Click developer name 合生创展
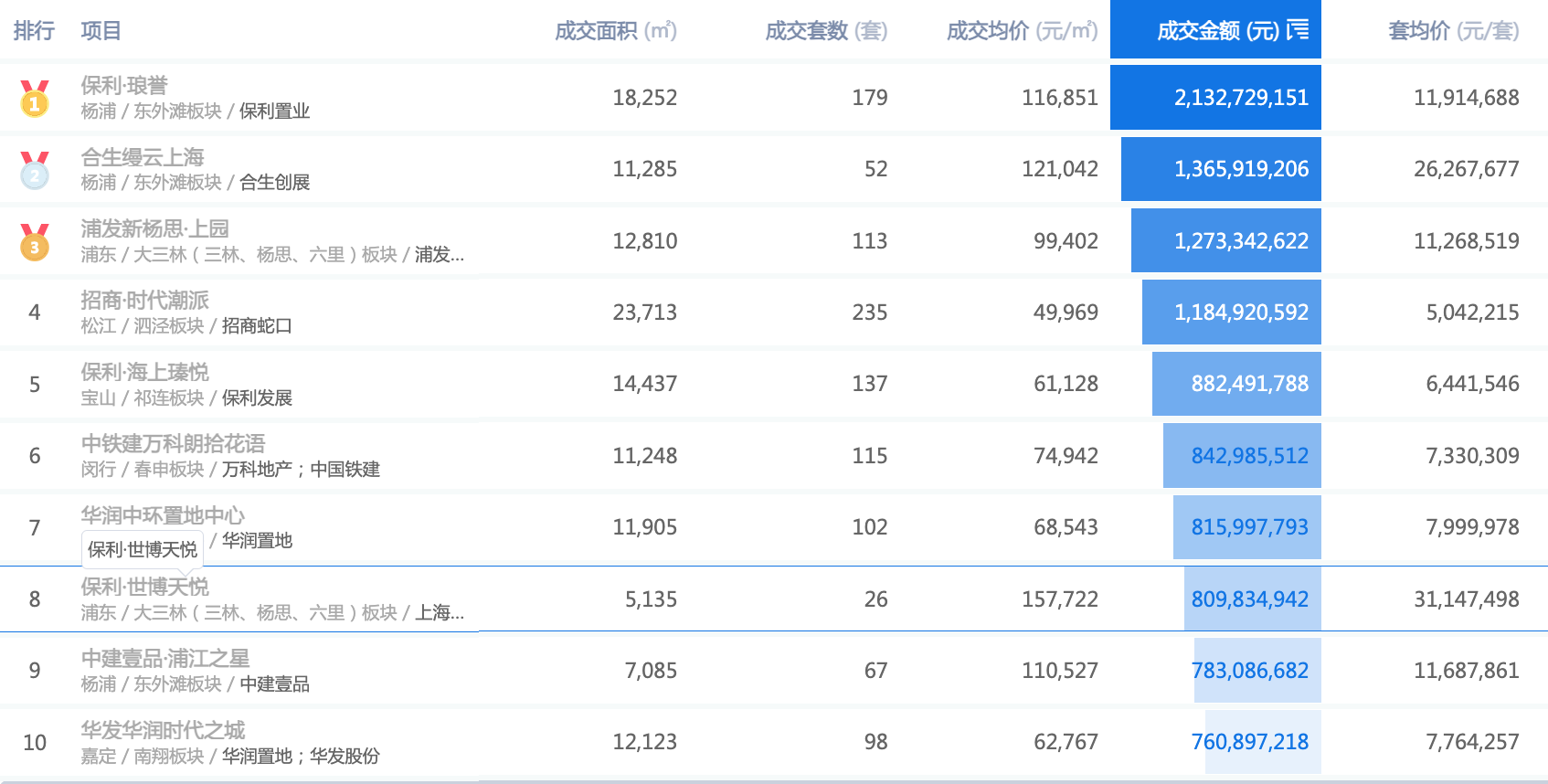The width and height of the screenshot is (1548, 784). click(x=274, y=183)
